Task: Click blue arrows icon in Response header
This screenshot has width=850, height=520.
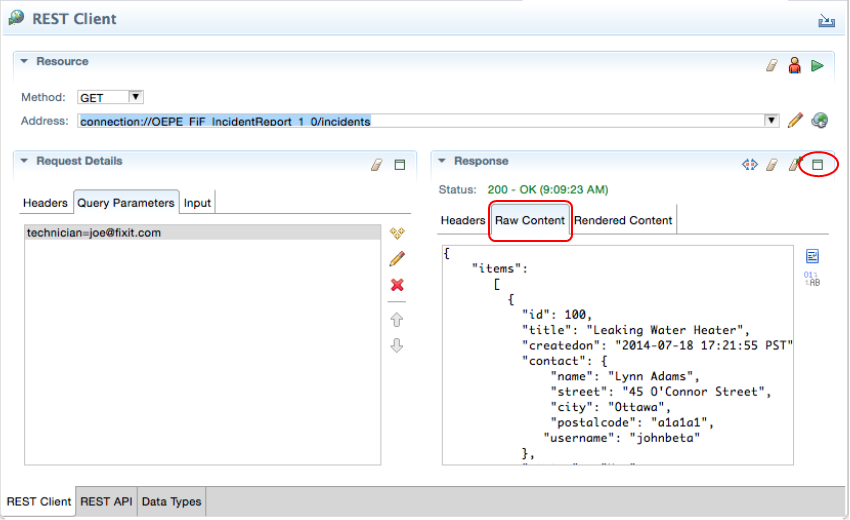Action: (750, 164)
